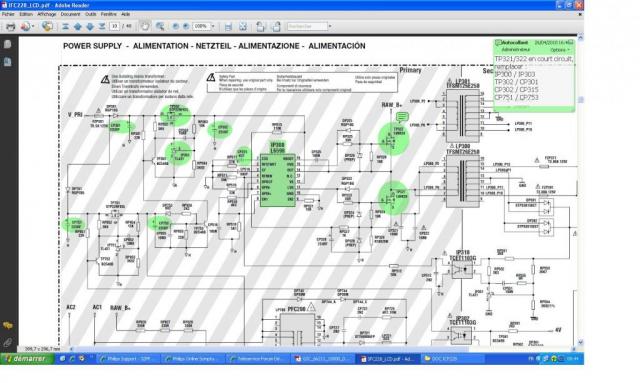Activate the marquee zoom magnifier tool

pos(160,27)
